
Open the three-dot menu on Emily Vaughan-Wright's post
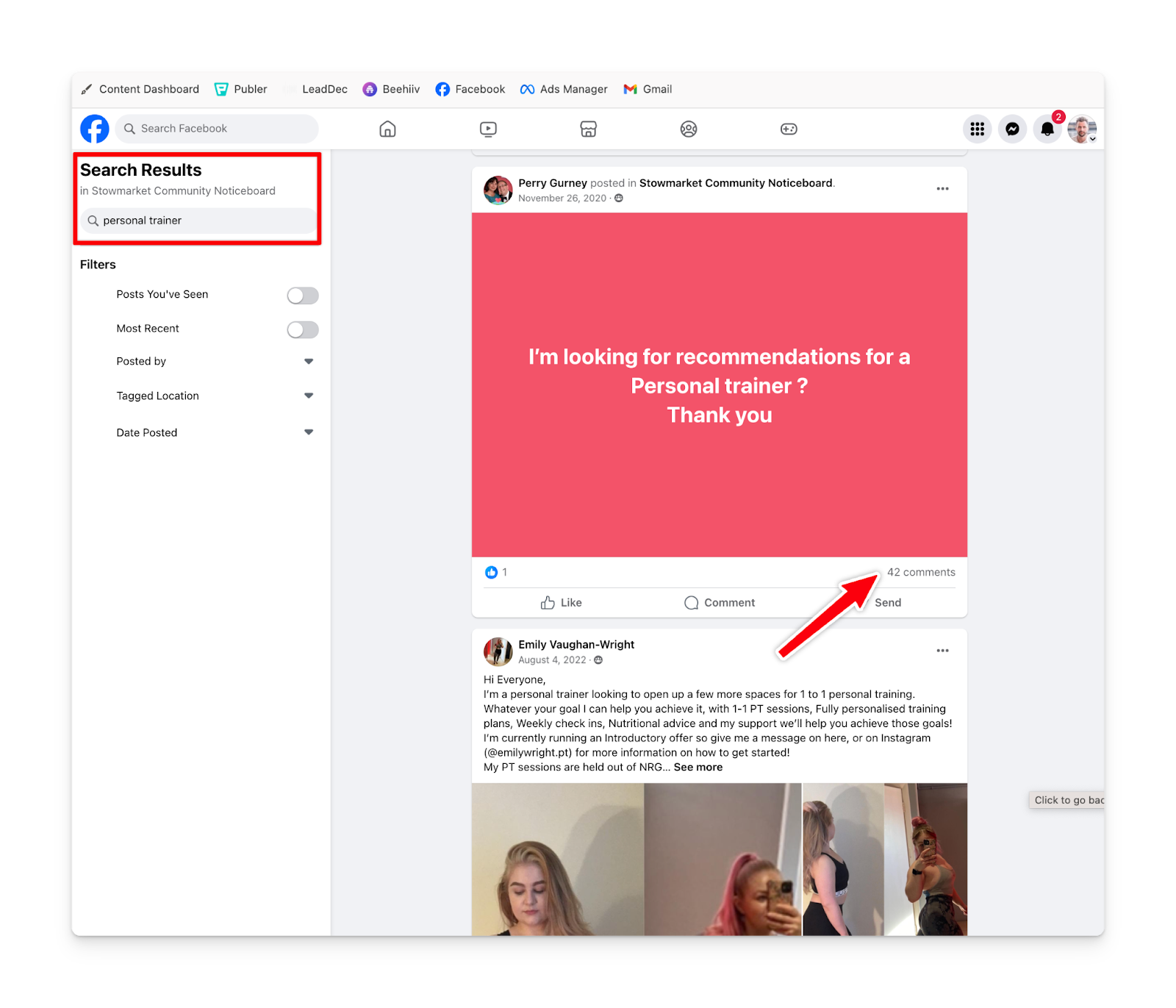click(x=942, y=651)
